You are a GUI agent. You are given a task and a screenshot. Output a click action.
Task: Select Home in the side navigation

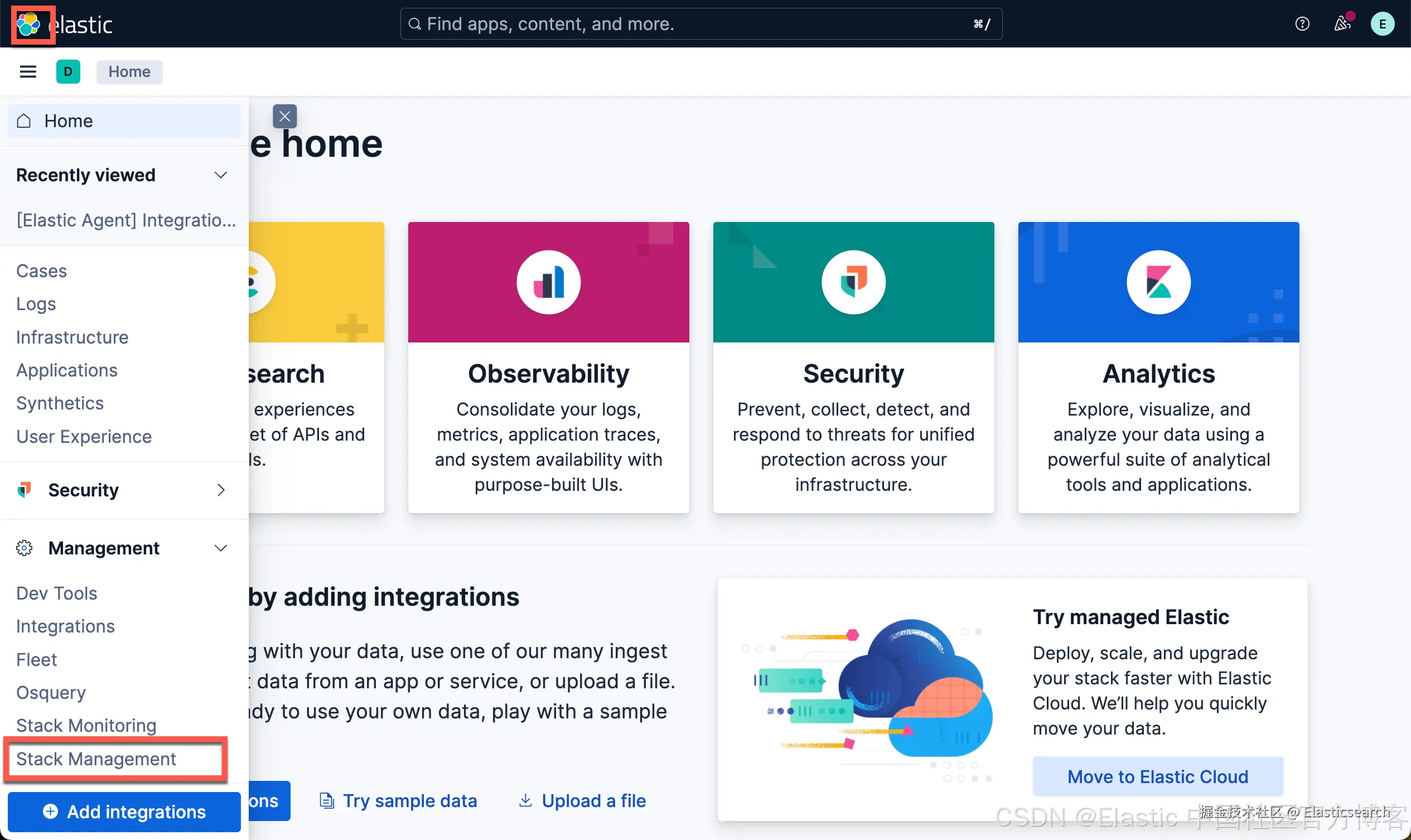pos(124,120)
